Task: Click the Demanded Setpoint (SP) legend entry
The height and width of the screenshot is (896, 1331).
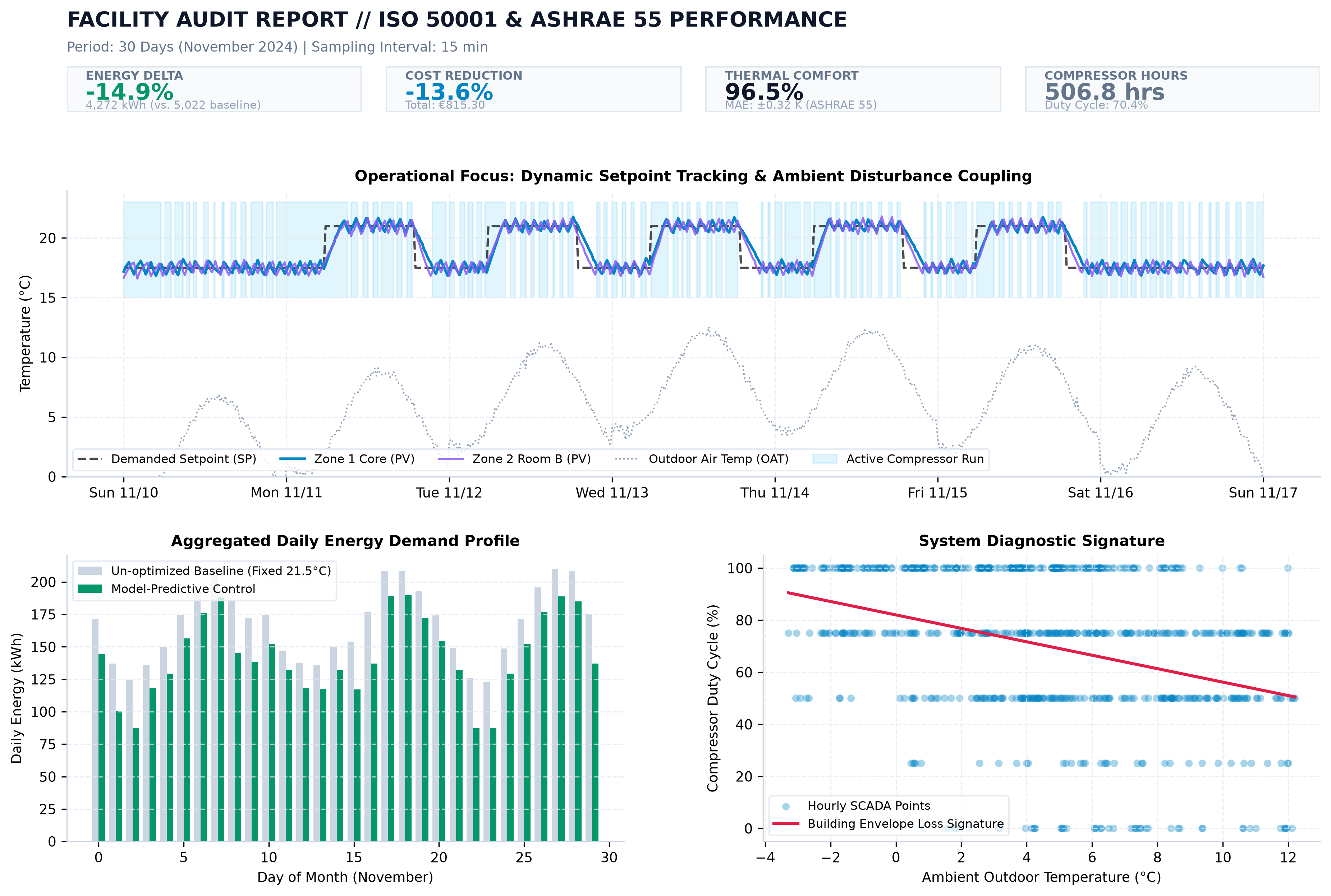Action: (167, 459)
